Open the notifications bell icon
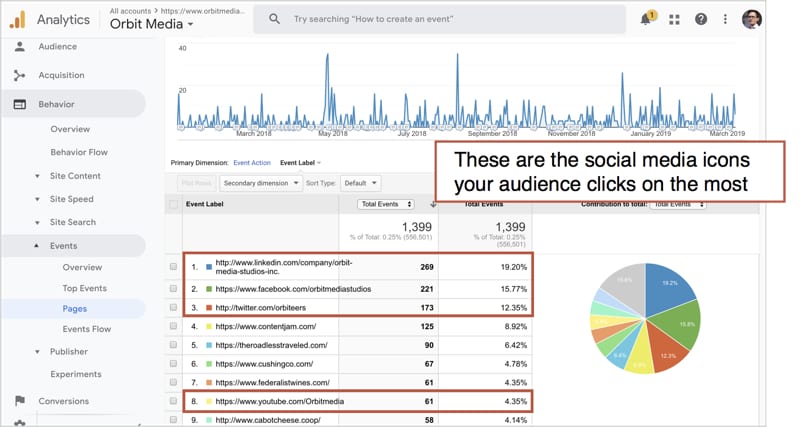 pos(646,19)
